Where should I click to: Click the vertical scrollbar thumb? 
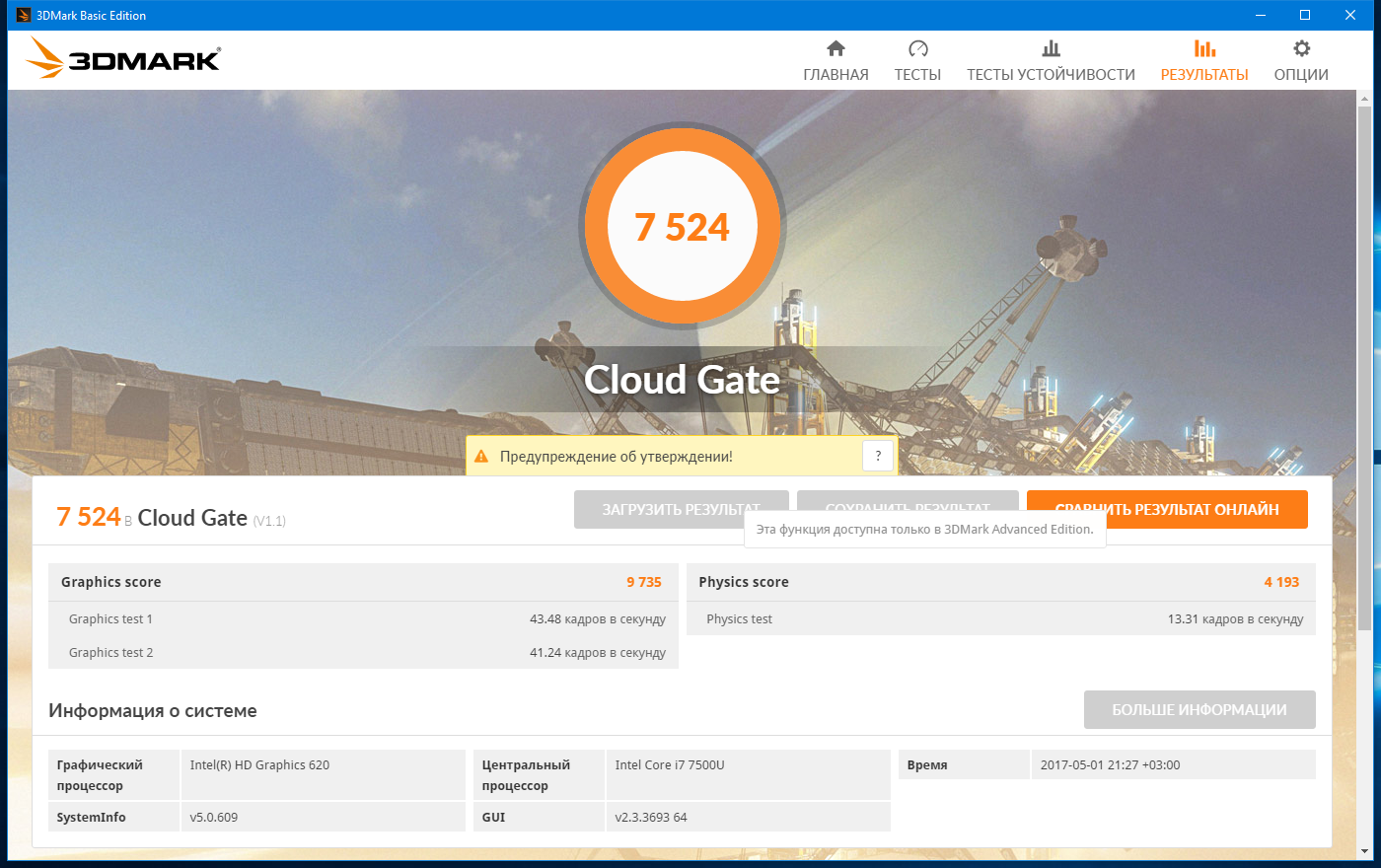[x=1365, y=367]
